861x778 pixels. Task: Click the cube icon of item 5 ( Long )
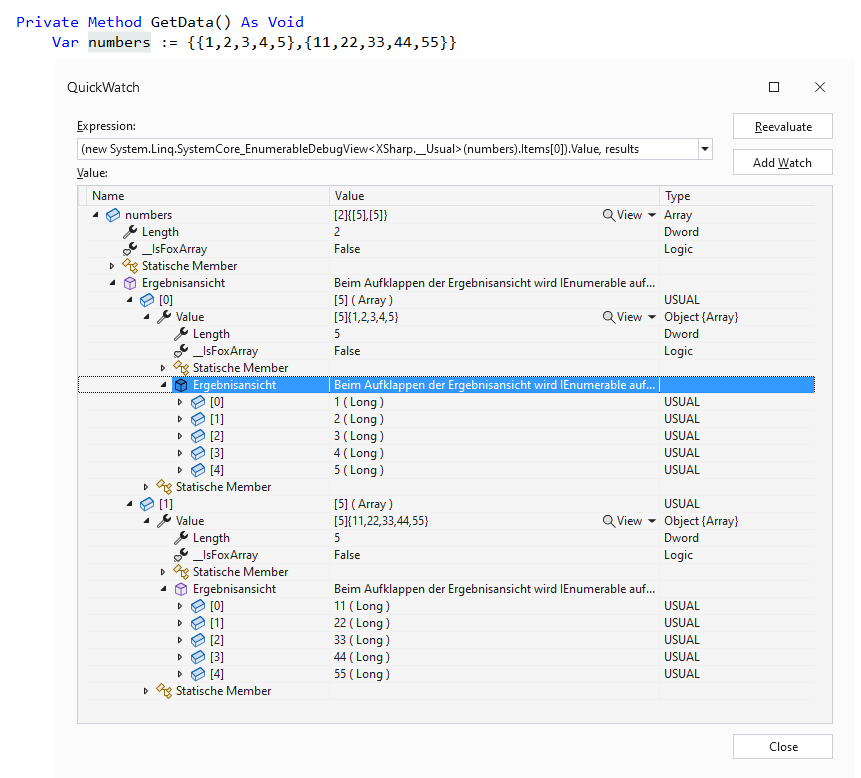click(x=198, y=471)
